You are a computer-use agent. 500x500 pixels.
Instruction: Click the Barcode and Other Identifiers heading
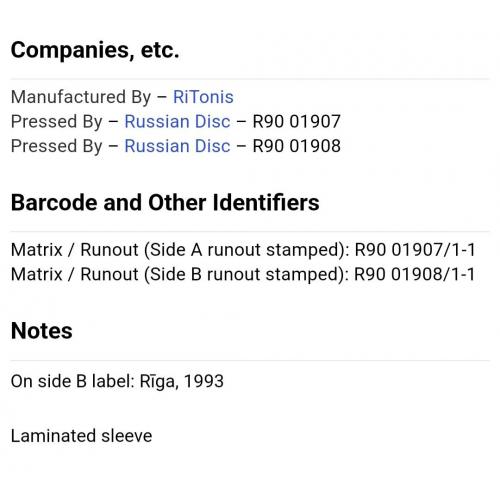pyautogui.click(x=165, y=202)
